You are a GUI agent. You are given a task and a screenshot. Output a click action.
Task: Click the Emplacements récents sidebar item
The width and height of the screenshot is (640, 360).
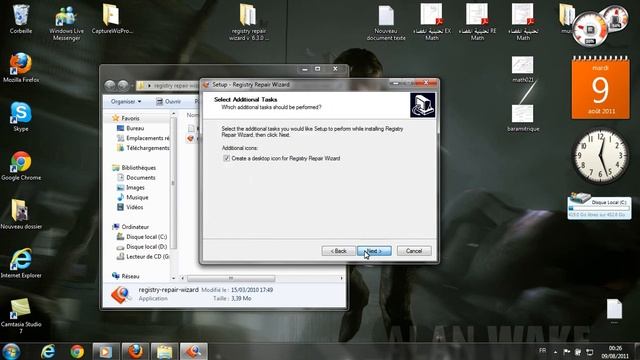(143, 138)
